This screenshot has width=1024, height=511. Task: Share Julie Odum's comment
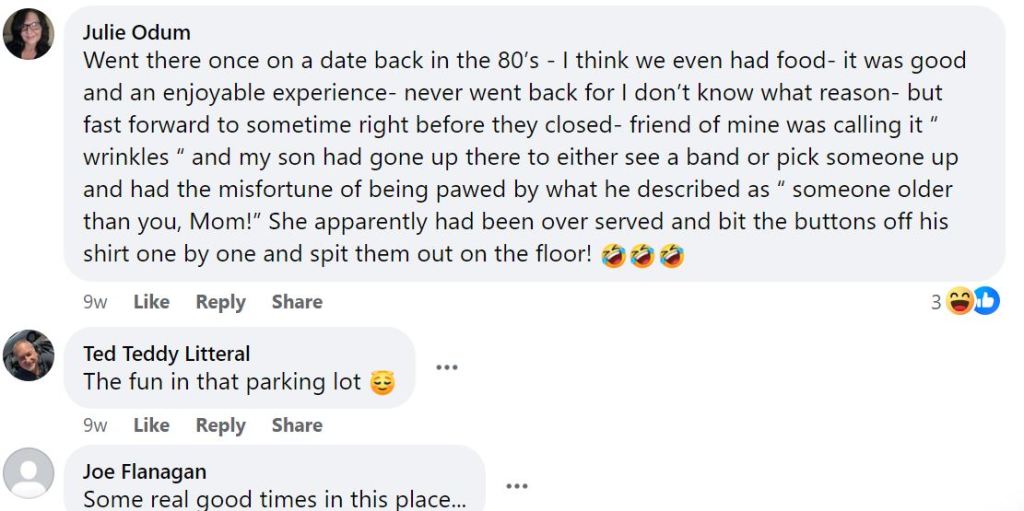[297, 302]
